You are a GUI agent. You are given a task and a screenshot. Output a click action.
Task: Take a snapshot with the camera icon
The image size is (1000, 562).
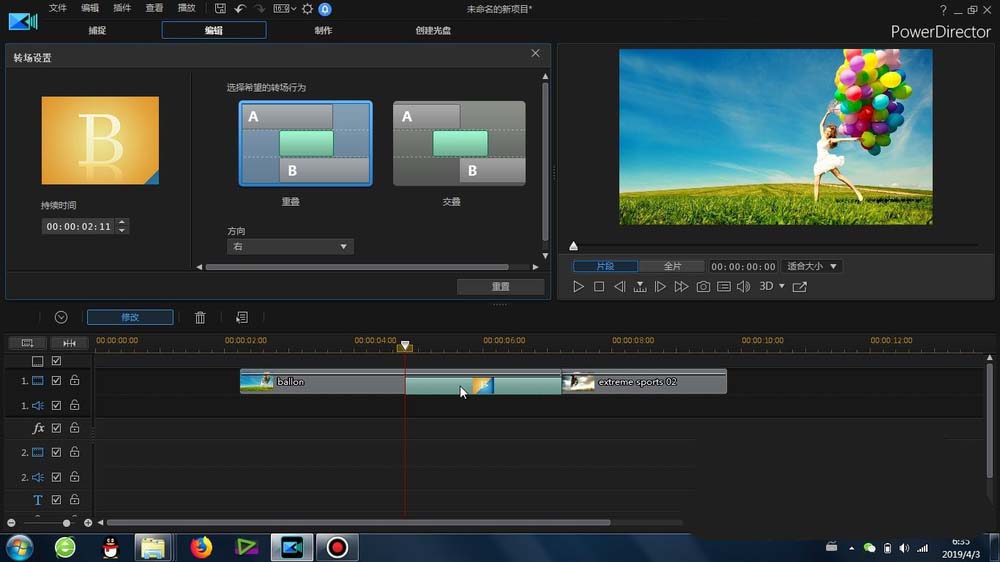tap(703, 287)
